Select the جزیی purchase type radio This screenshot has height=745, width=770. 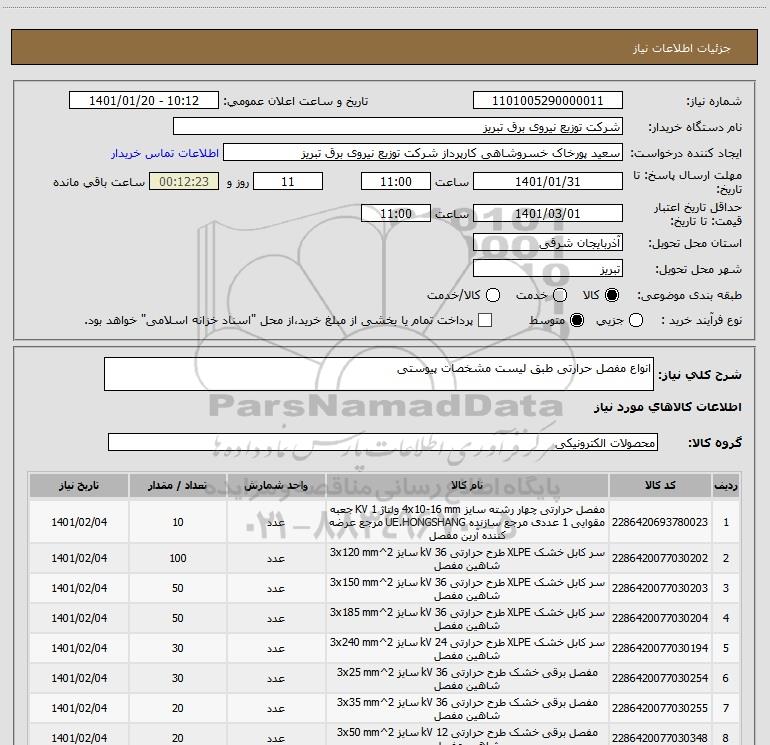pos(635,320)
